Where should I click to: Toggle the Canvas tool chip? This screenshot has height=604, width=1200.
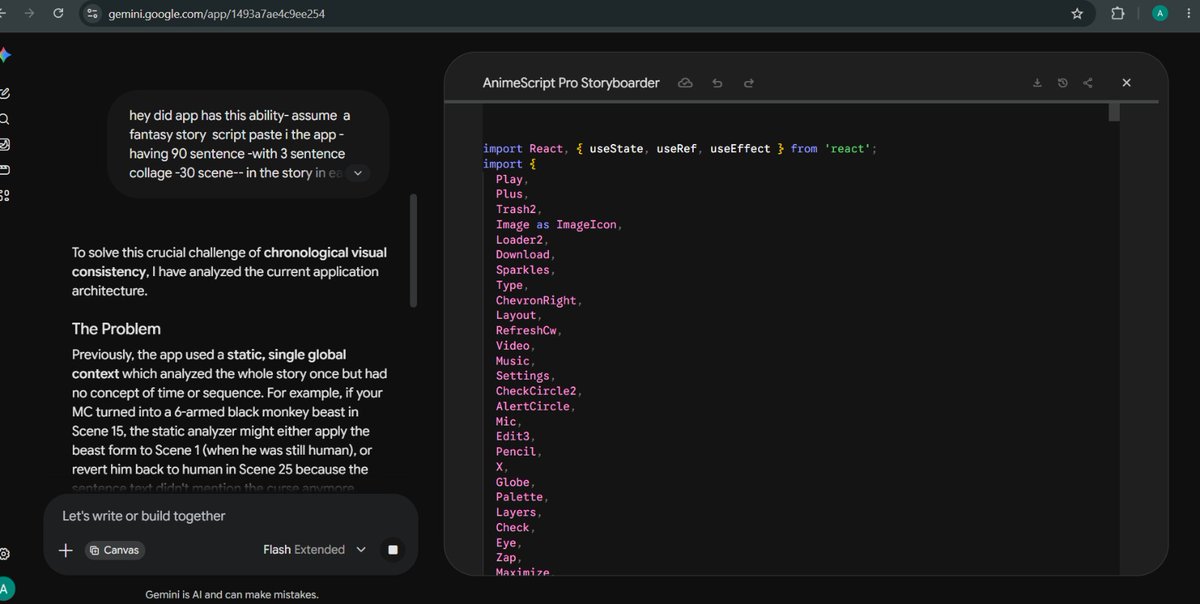point(113,550)
